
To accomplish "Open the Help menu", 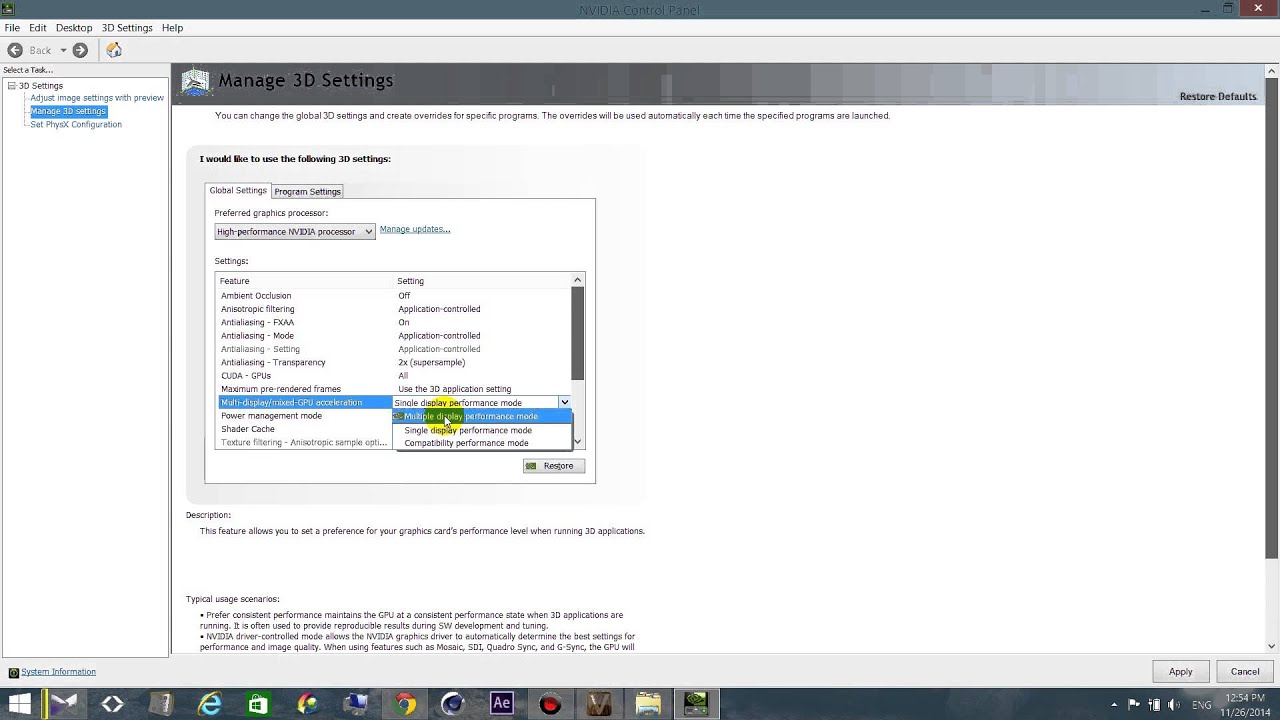I will coord(173,28).
